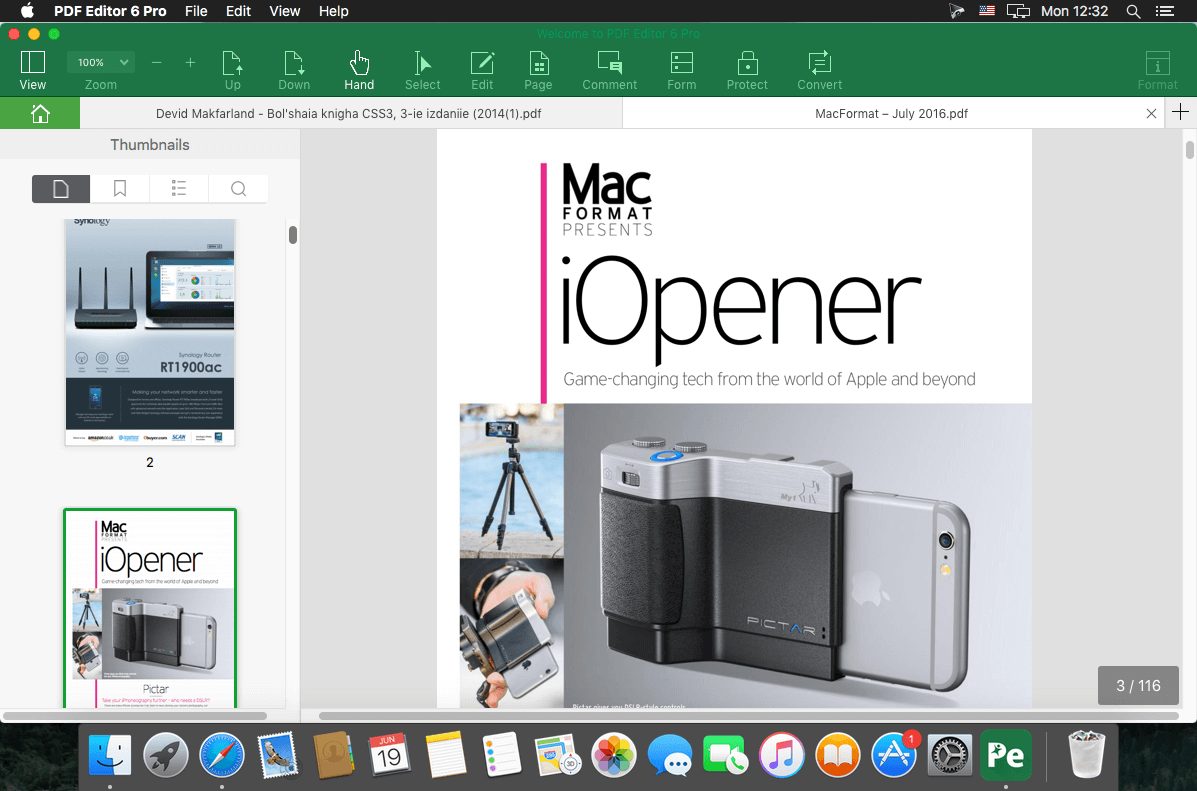
Task: Click the thumbnails panel vertical scrollbar
Action: click(293, 234)
